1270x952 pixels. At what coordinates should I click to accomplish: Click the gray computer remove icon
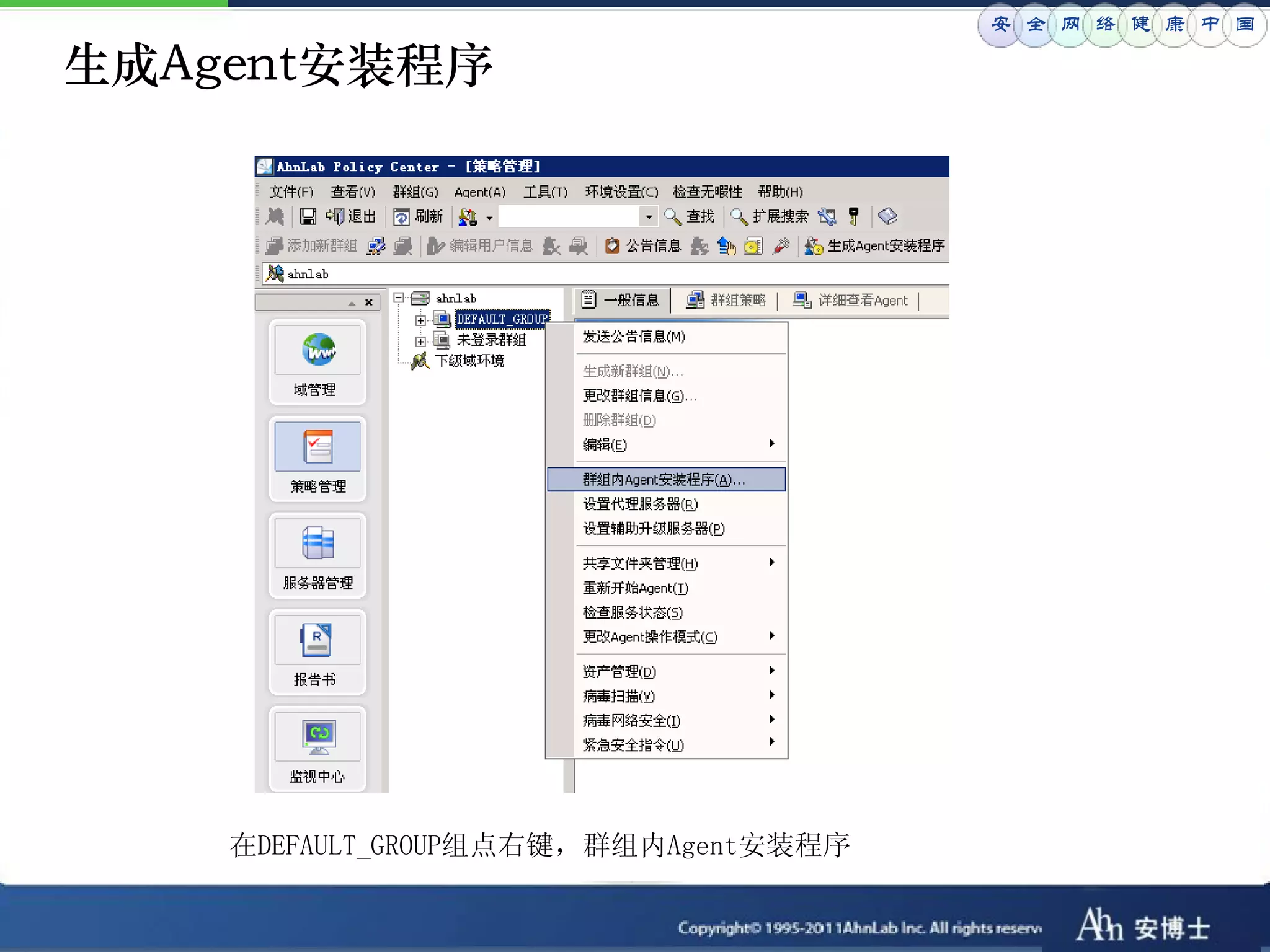click(x=579, y=246)
